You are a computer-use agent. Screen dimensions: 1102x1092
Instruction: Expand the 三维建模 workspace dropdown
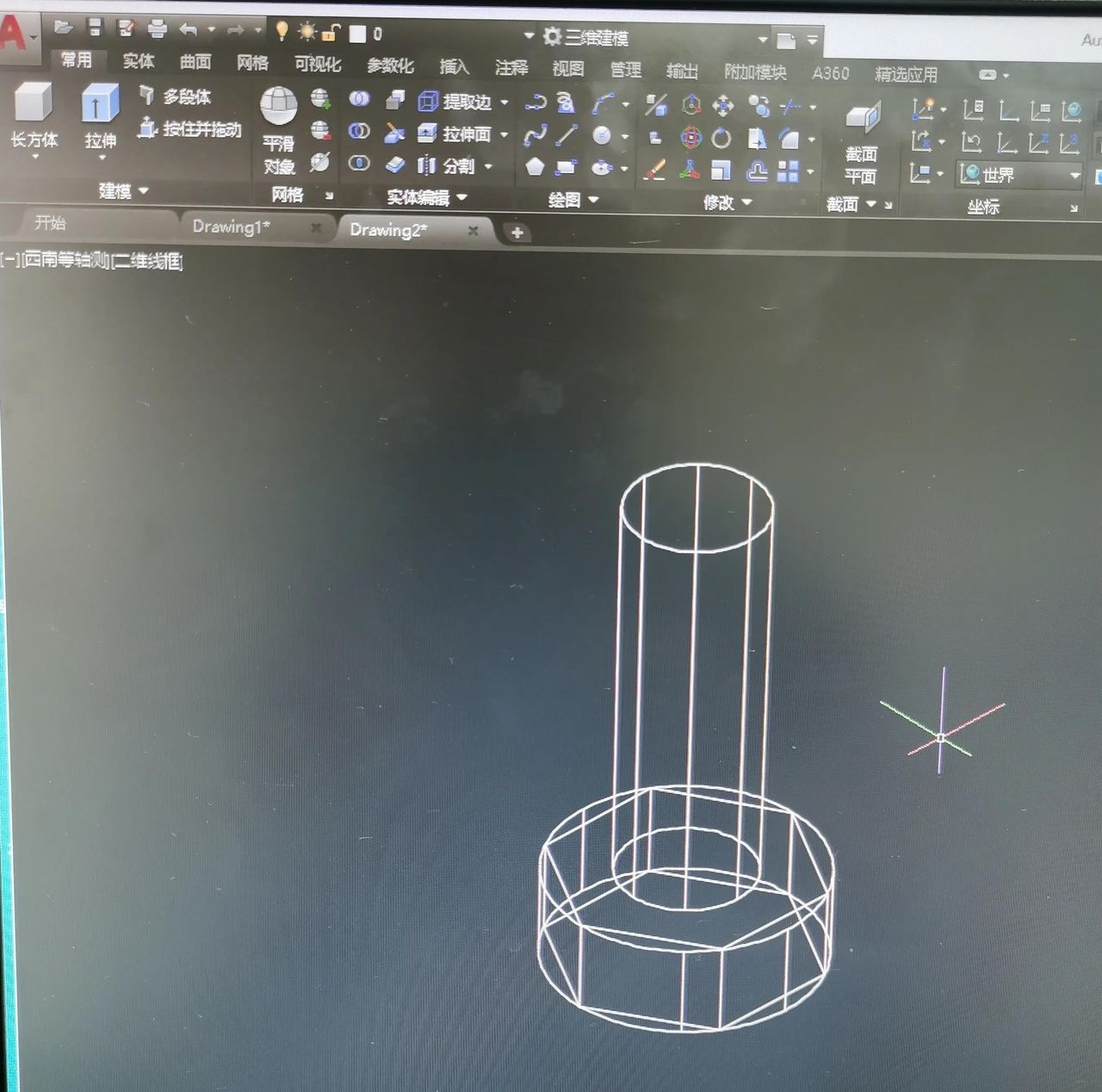pos(762,40)
